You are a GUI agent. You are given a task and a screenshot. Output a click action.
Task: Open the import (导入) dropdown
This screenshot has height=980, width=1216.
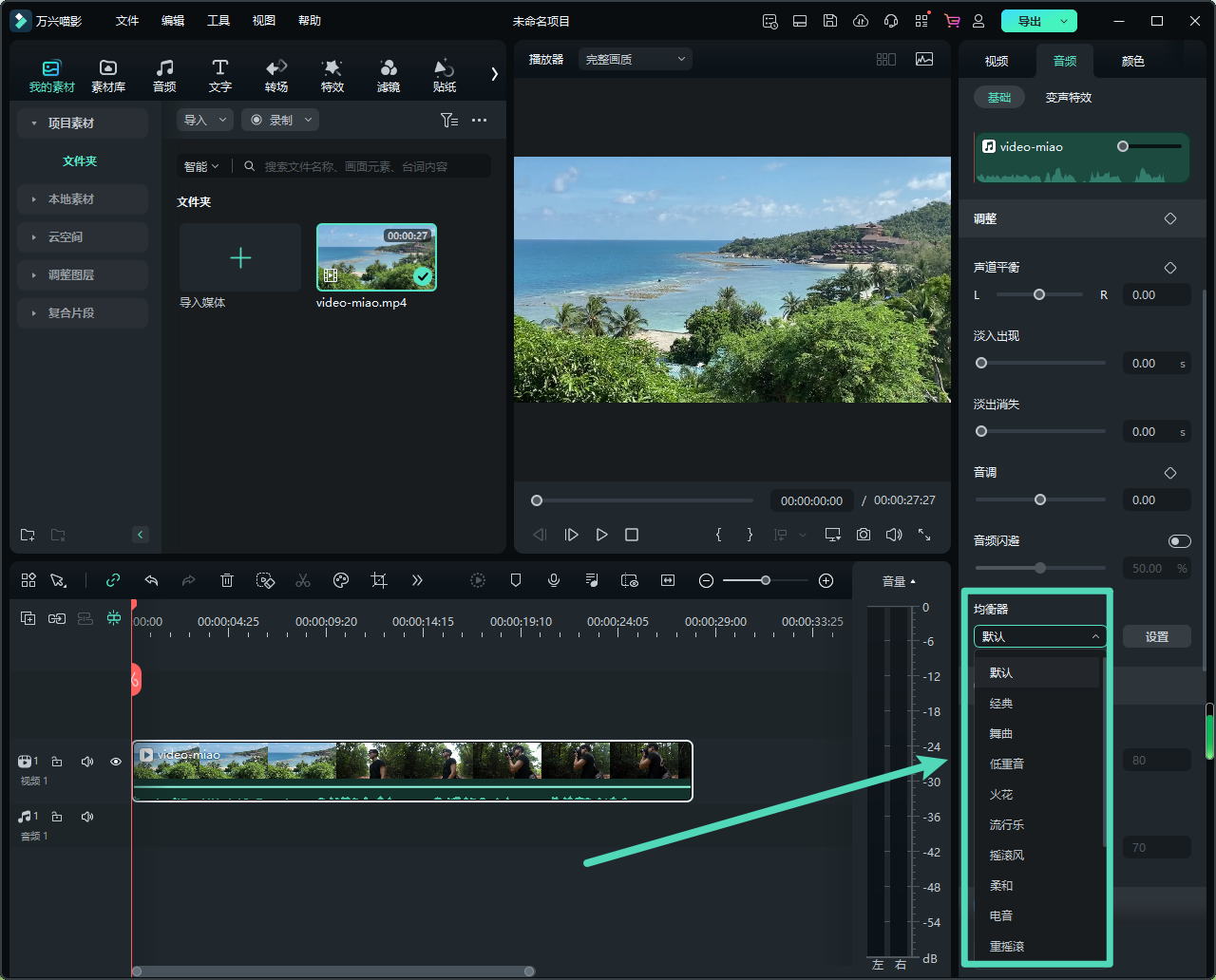pyautogui.click(x=205, y=121)
